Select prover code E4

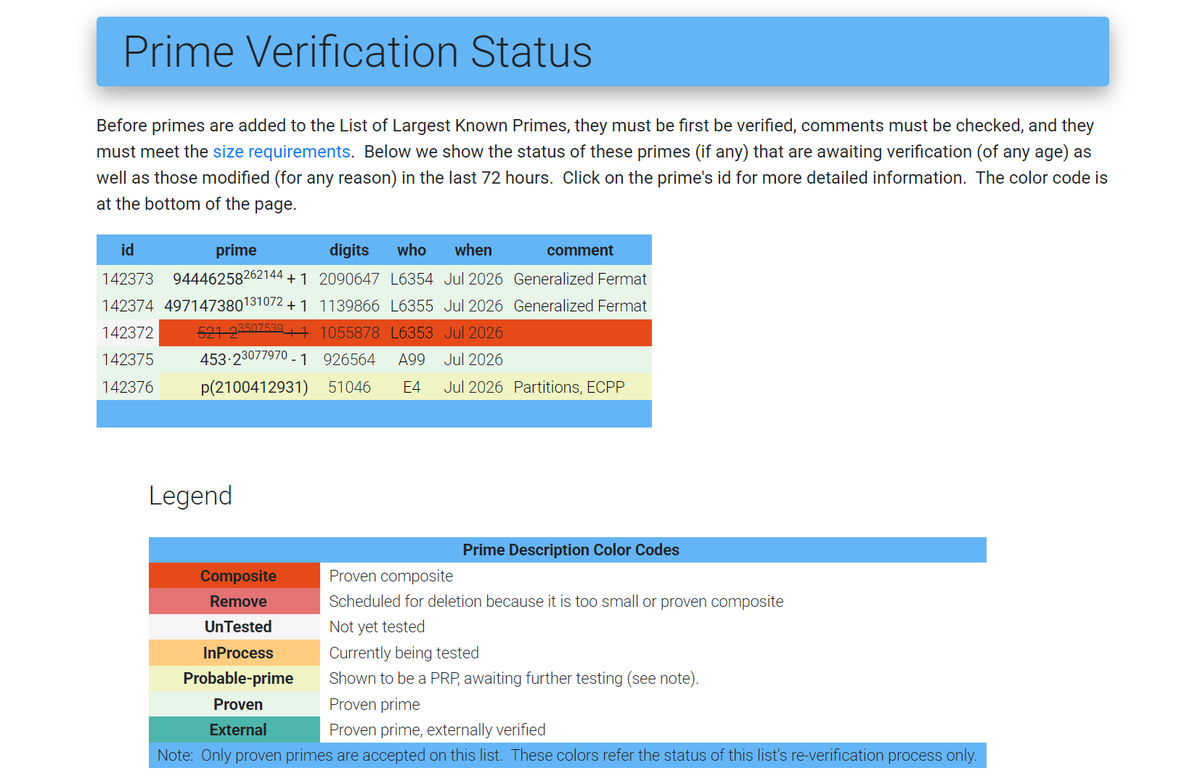(x=411, y=387)
